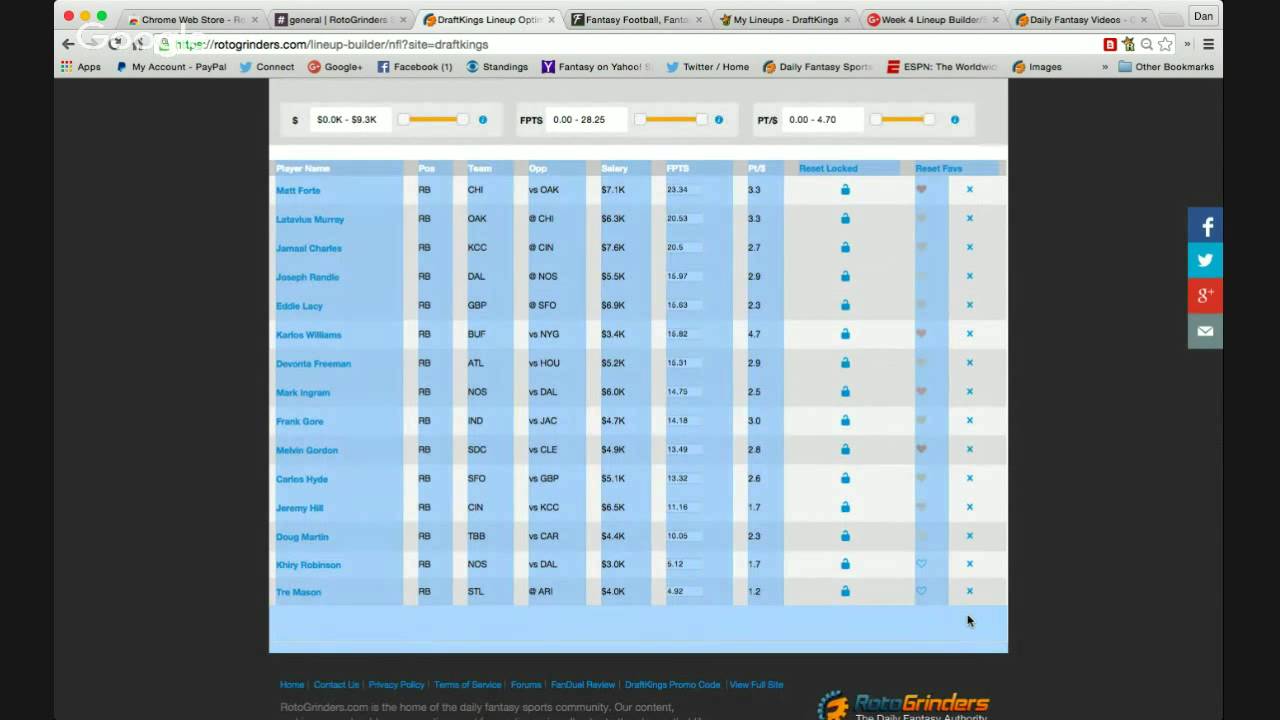Adjust the salary range slider
Viewport: 1280px width, 720px height.
(433, 120)
